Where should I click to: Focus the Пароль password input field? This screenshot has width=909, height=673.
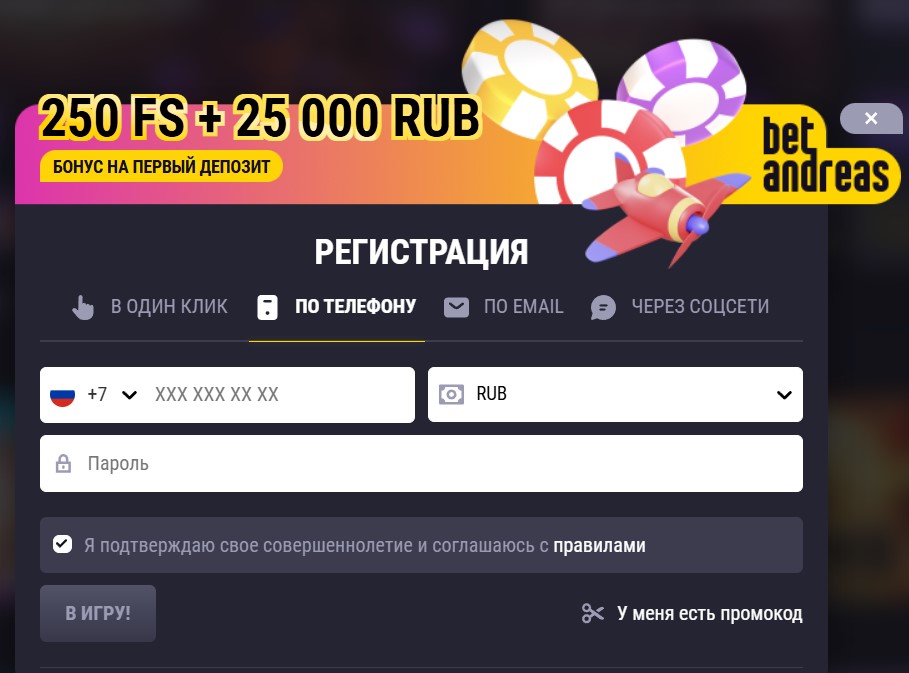point(421,464)
